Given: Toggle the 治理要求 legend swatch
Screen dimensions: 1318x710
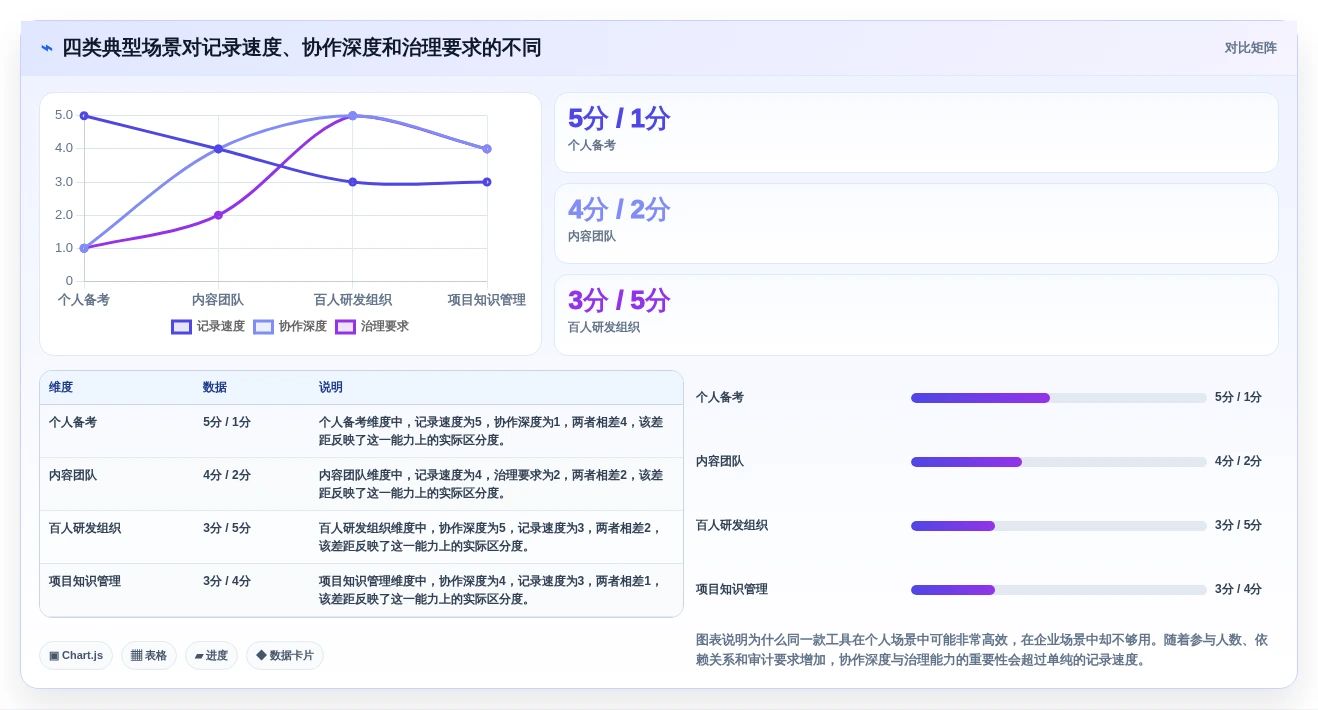Looking at the screenshot, I should pos(345,326).
